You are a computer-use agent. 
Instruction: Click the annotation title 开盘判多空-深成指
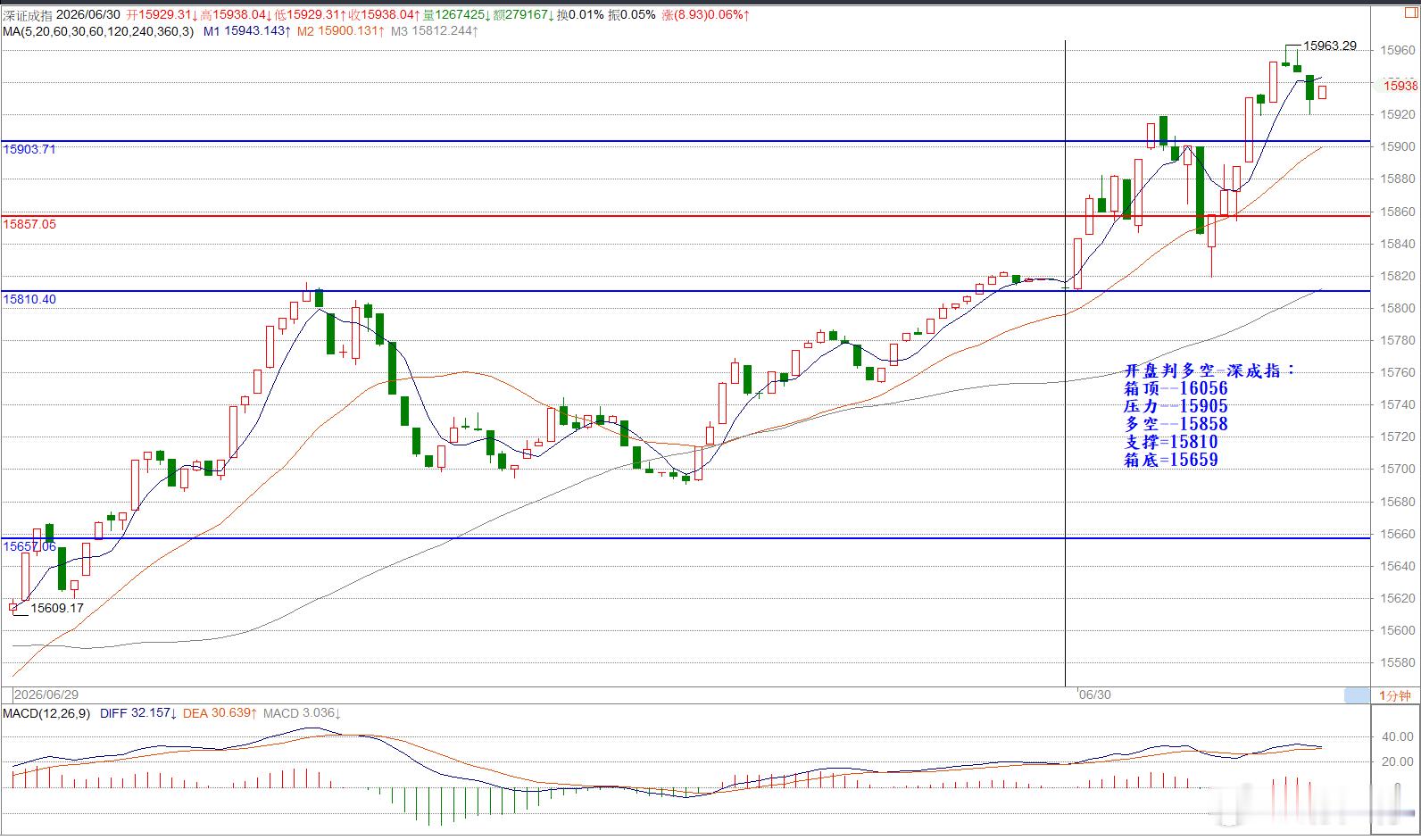(1209, 370)
